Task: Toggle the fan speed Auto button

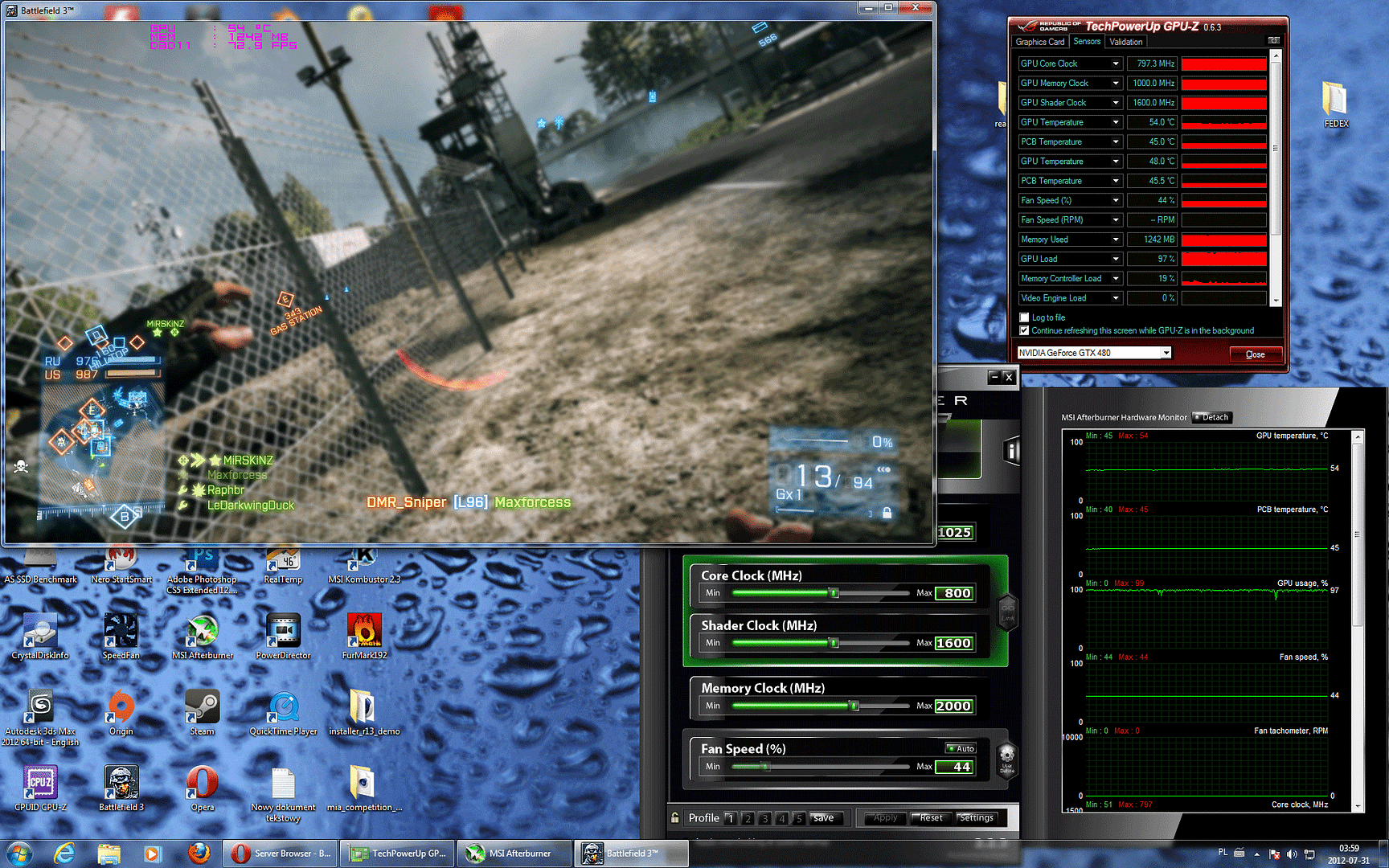Action: [961, 748]
